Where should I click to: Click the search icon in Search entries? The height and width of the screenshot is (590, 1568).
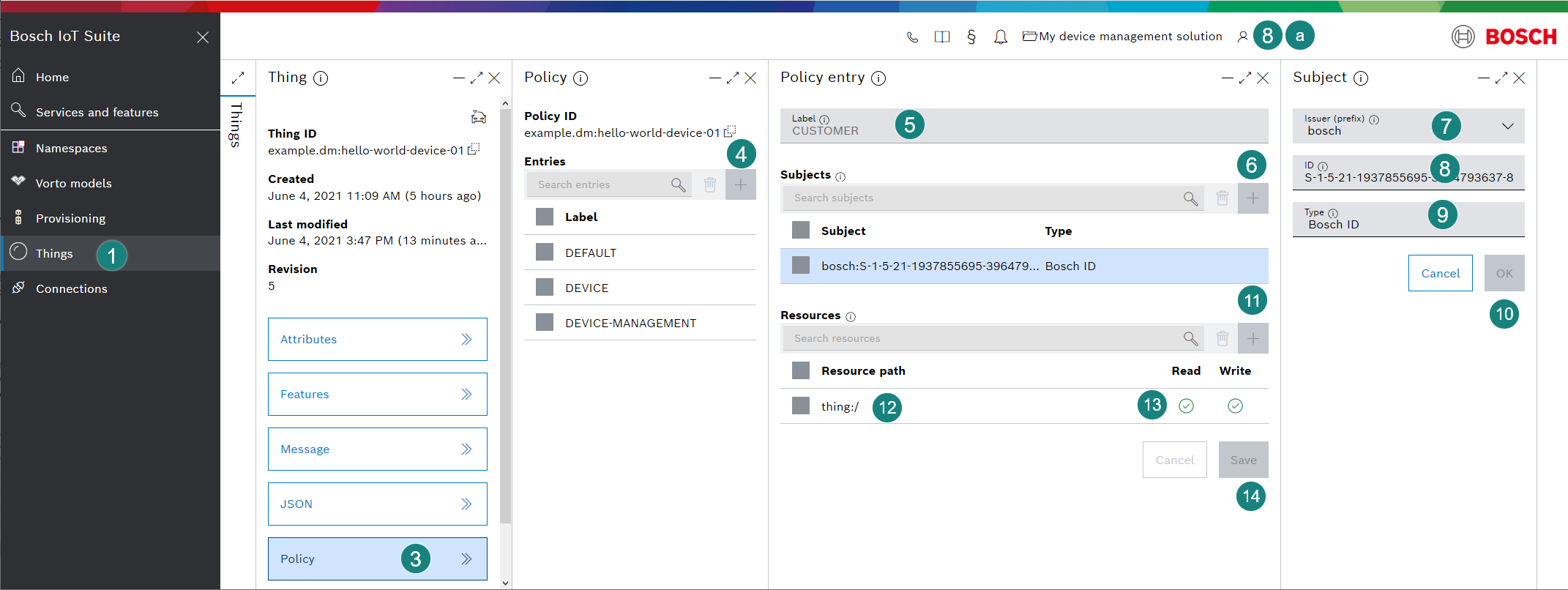(x=679, y=185)
